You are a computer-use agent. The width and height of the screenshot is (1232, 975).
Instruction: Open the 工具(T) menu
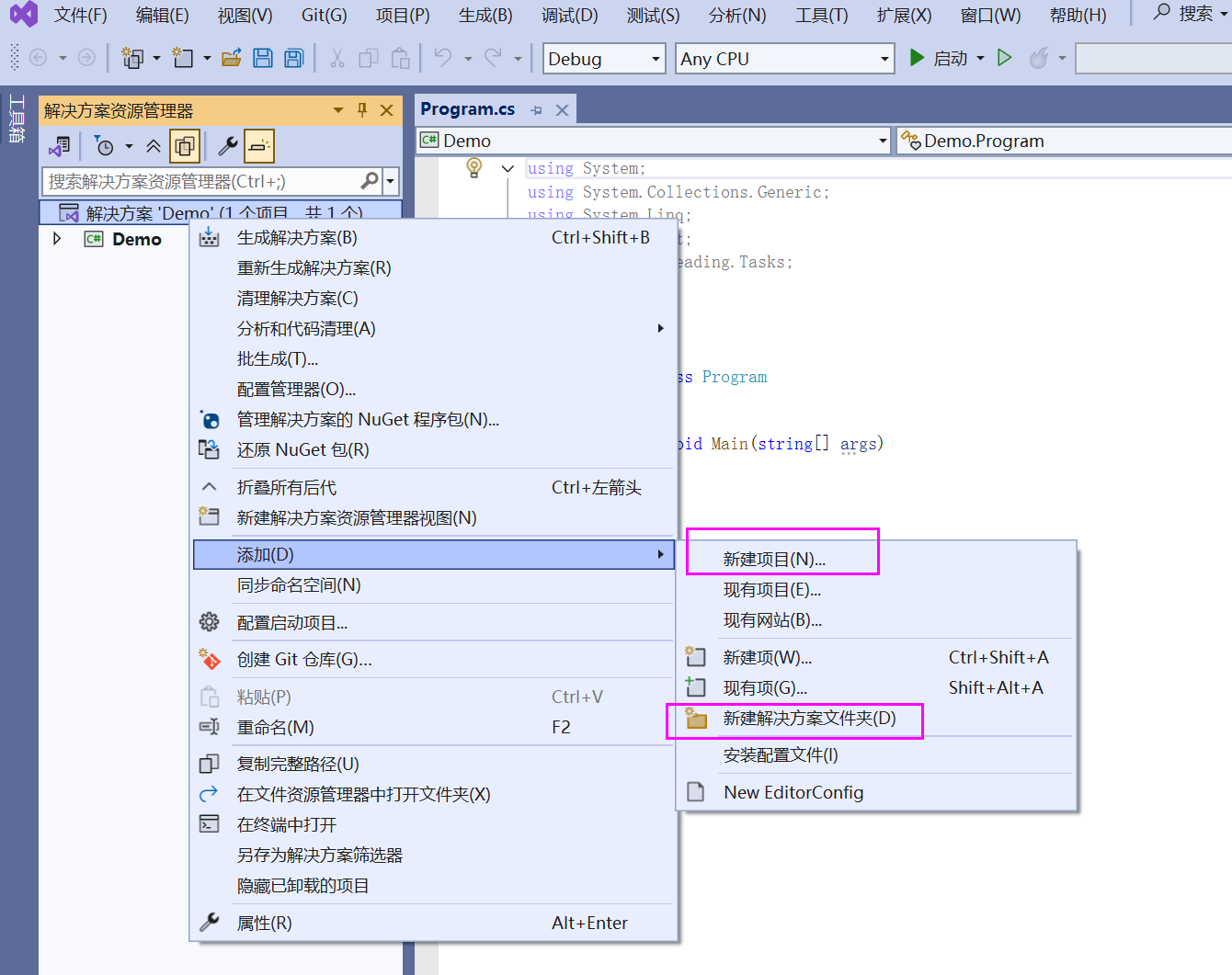pos(821,15)
